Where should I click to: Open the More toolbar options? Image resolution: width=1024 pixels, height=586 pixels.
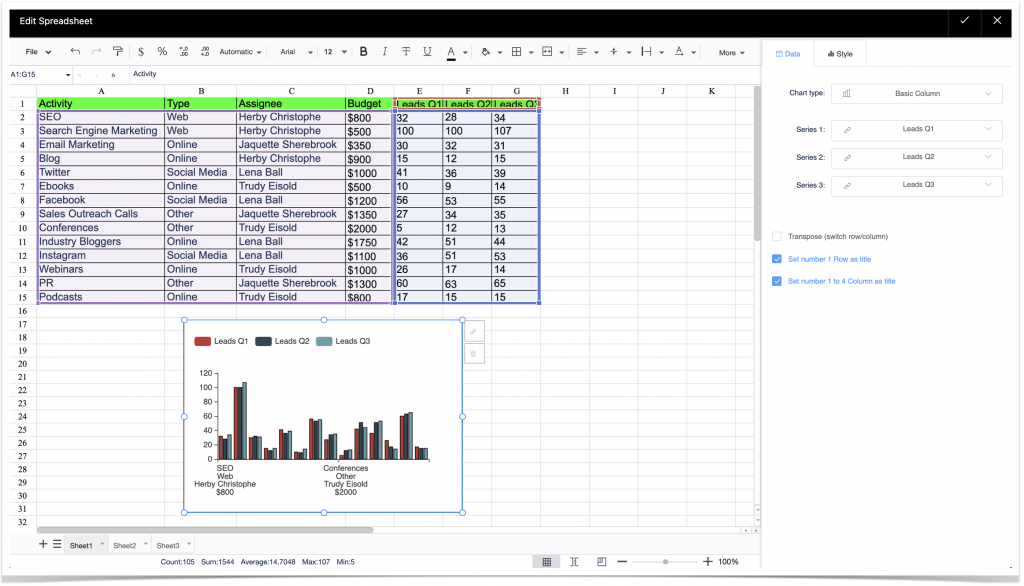pos(730,51)
